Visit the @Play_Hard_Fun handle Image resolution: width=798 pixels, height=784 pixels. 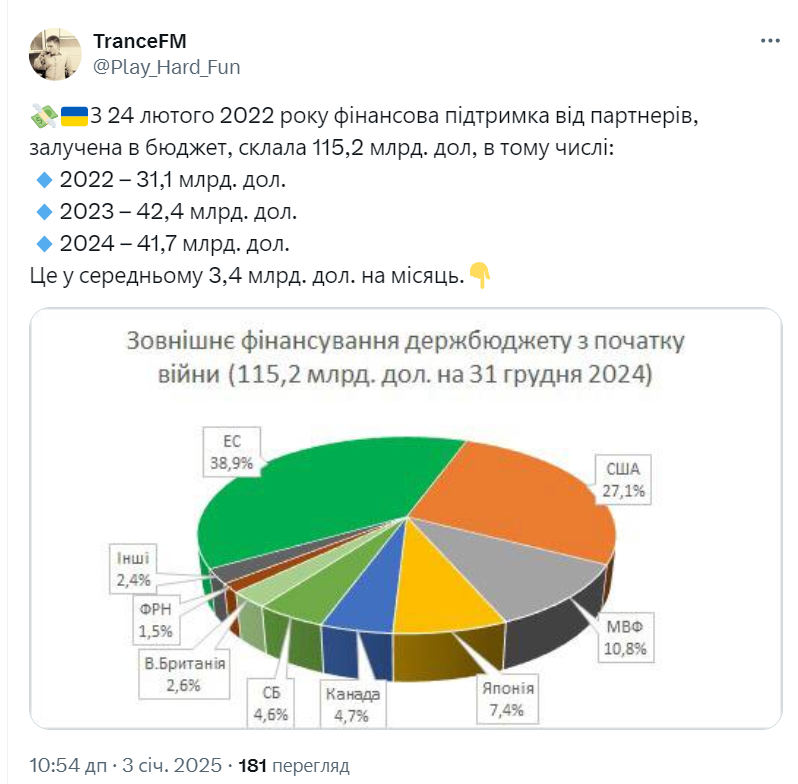pos(166,67)
